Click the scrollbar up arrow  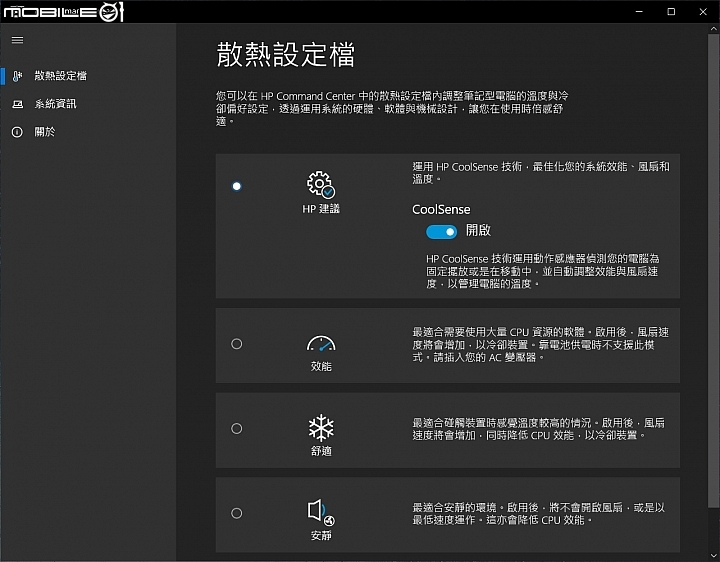point(714,28)
